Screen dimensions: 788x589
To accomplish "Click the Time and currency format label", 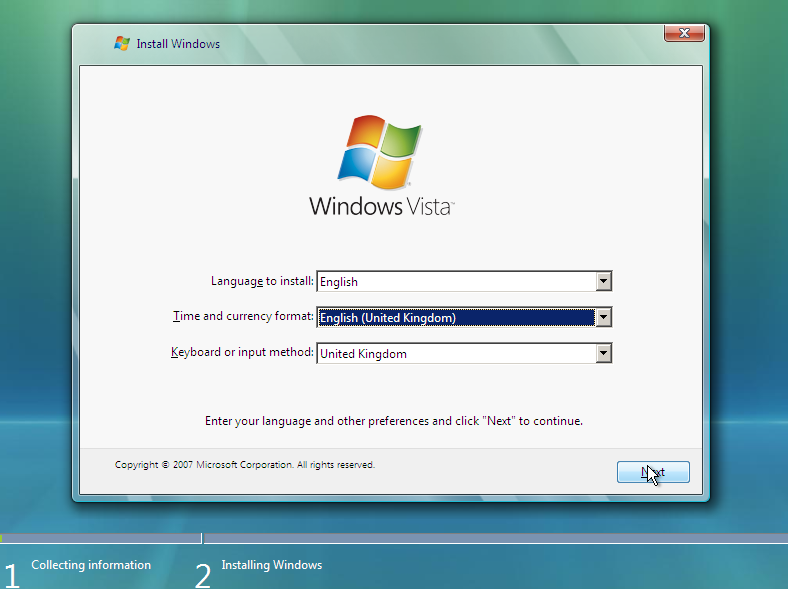I will click(243, 316).
